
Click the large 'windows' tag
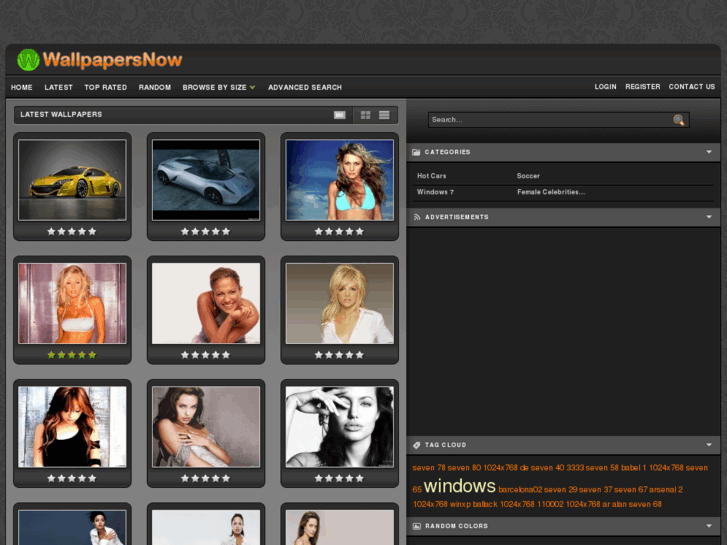pos(459,486)
